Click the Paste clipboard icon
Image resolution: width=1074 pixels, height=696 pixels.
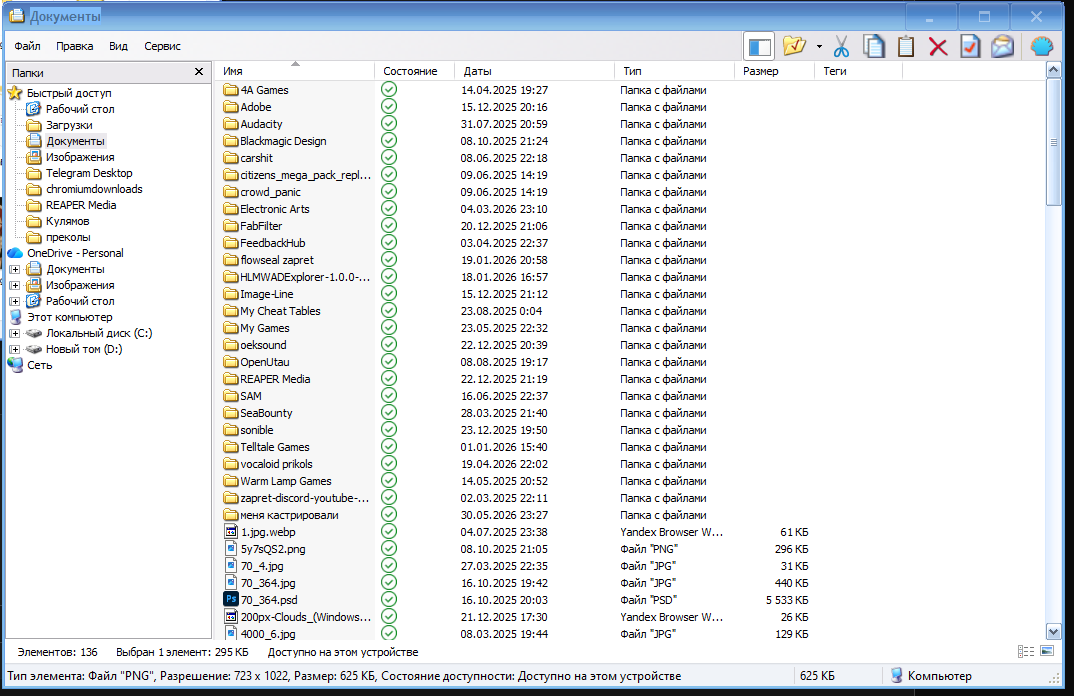[906, 47]
